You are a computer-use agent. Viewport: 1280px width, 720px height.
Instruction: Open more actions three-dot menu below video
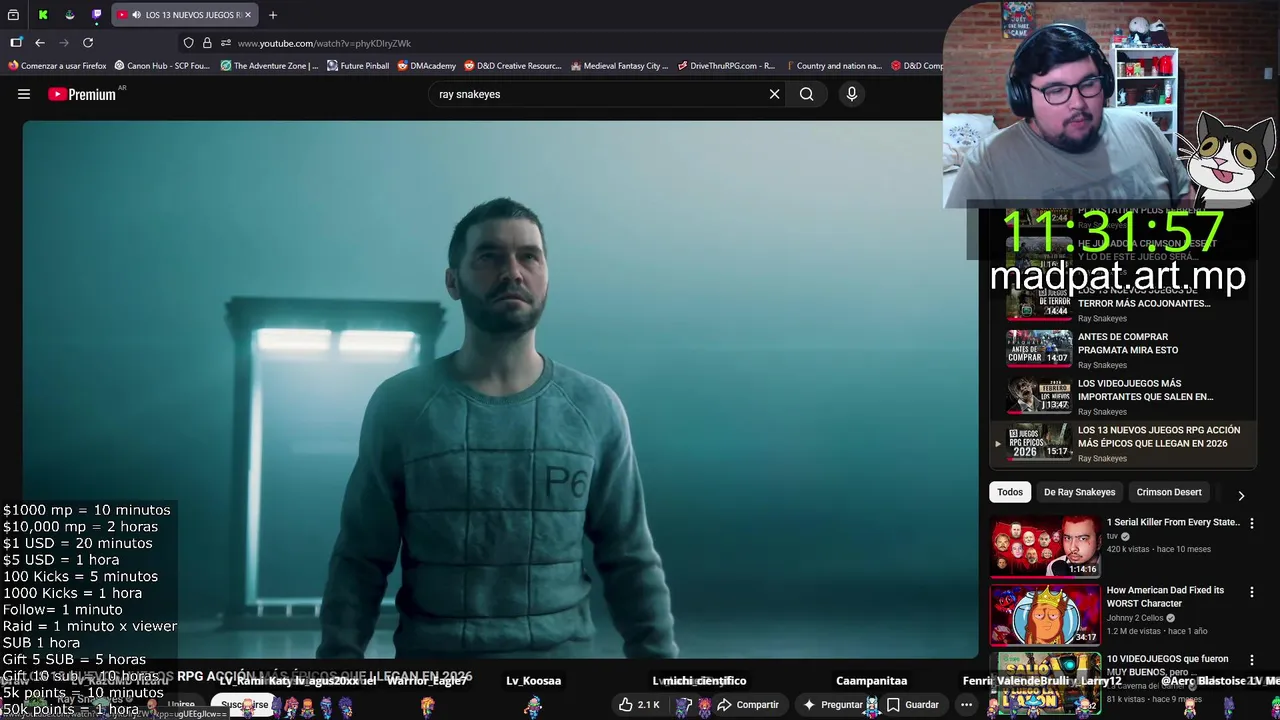point(966,705)
